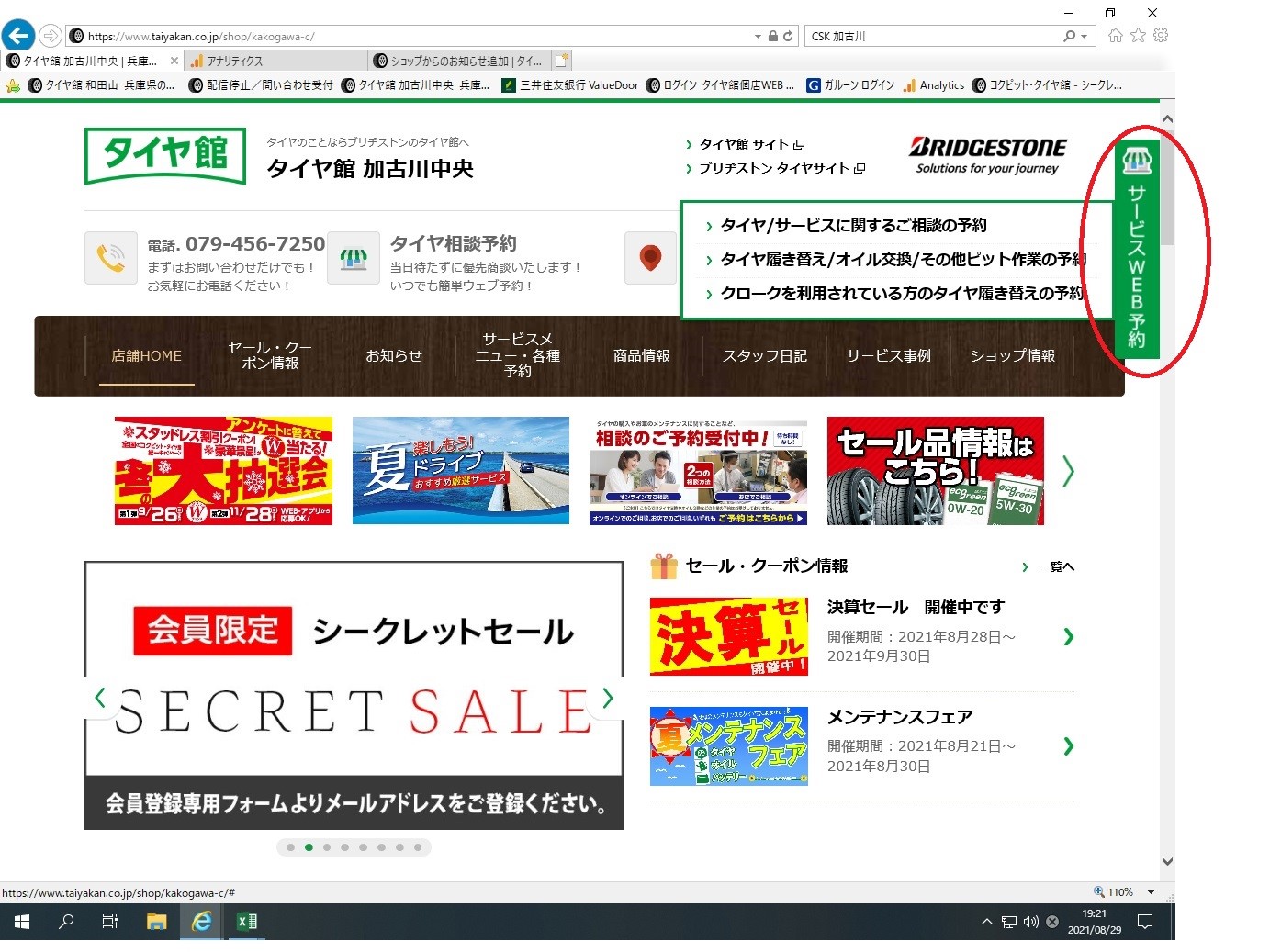Go back with the browser back arrow

pyautogui.click(x=18, y=36)
